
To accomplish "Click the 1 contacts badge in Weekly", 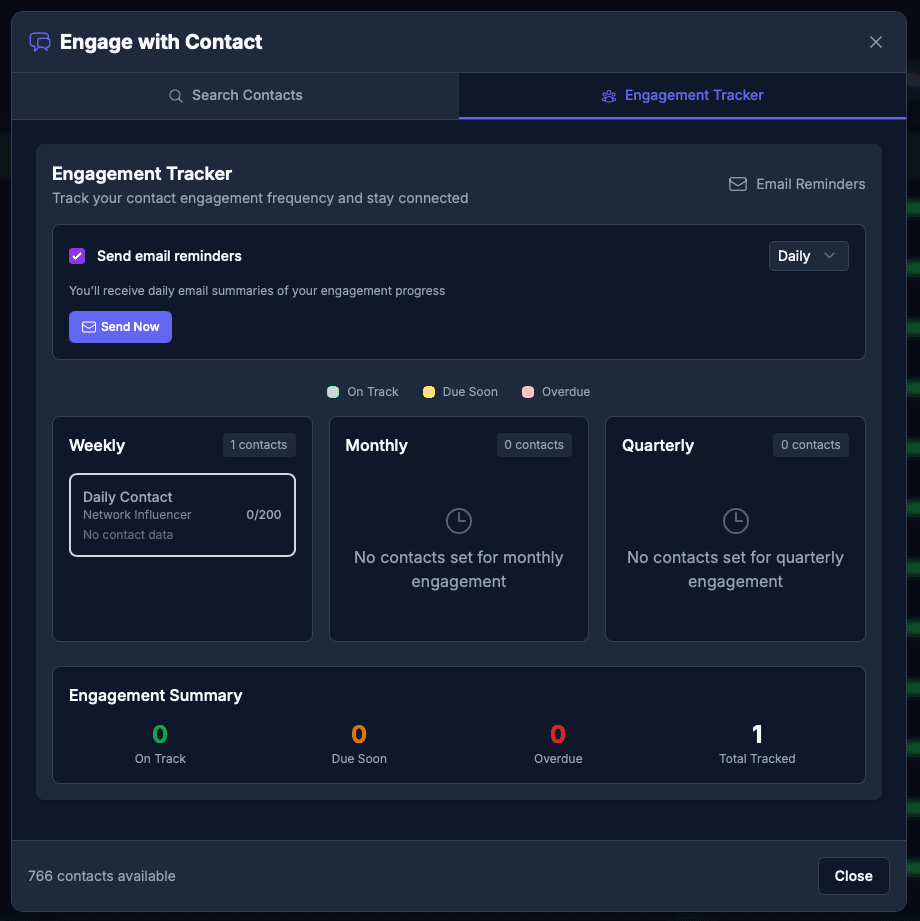I will point(258,445).
